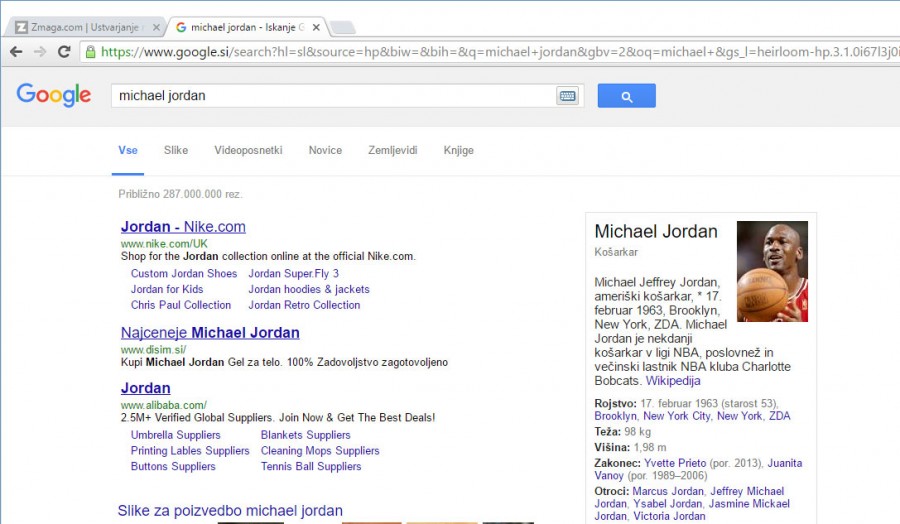Click the on-screen keyboard icon in search box

(567, 96)
